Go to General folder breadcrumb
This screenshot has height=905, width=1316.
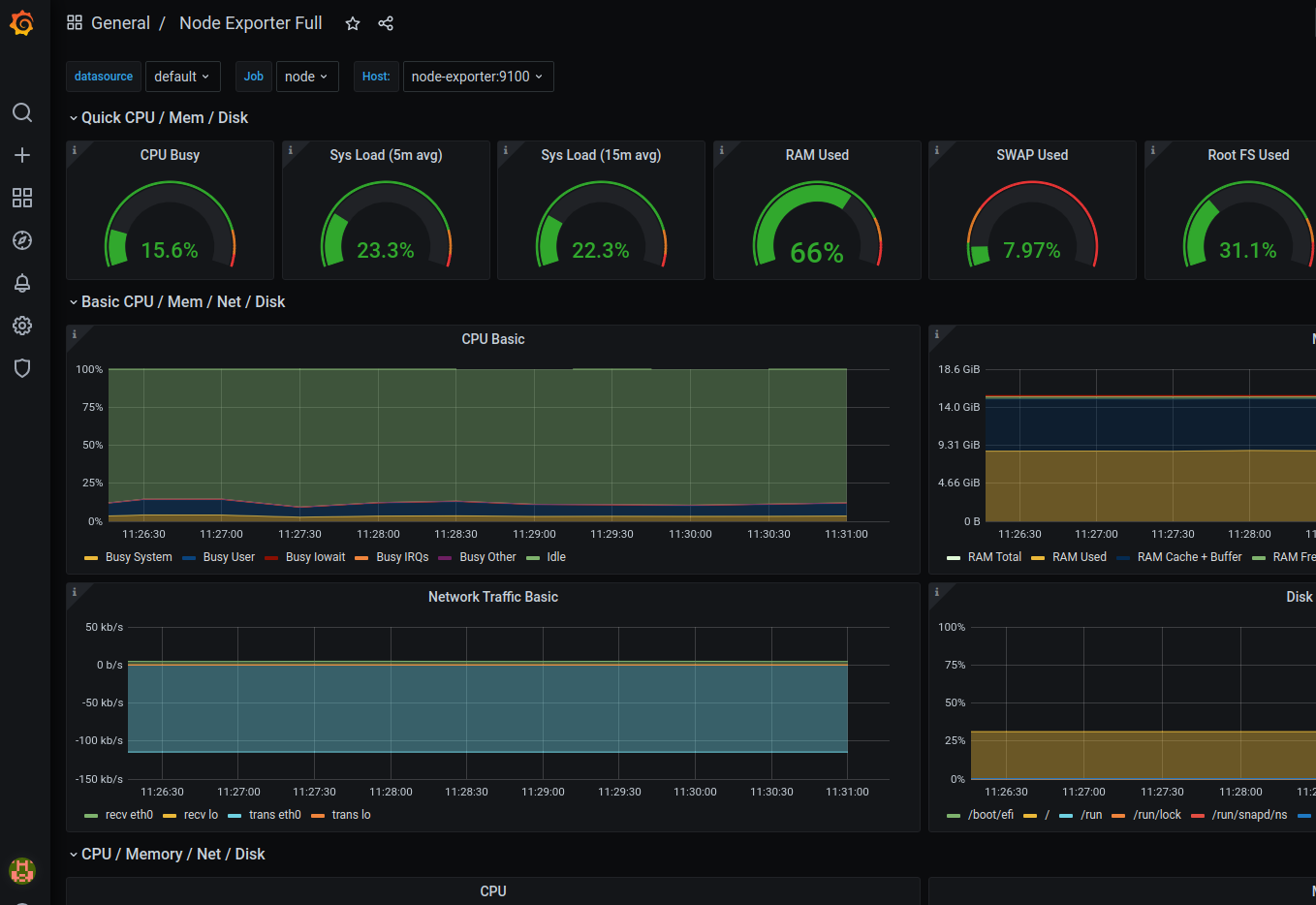coord(120,23)
